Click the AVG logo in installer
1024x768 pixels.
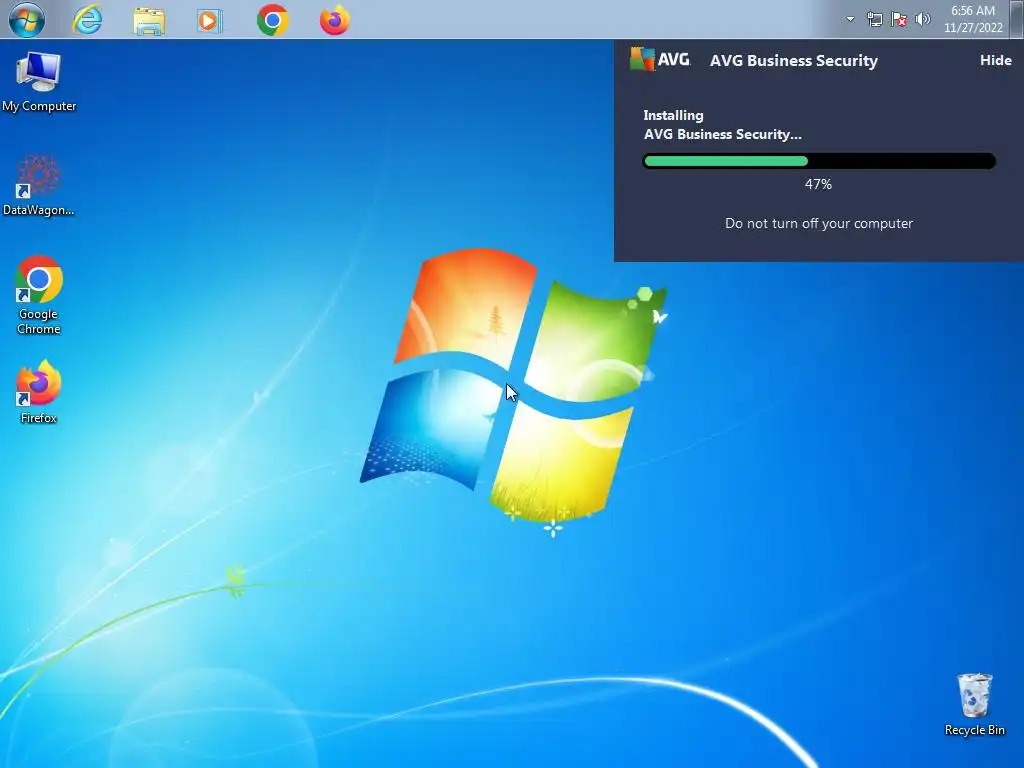(660, 59)
